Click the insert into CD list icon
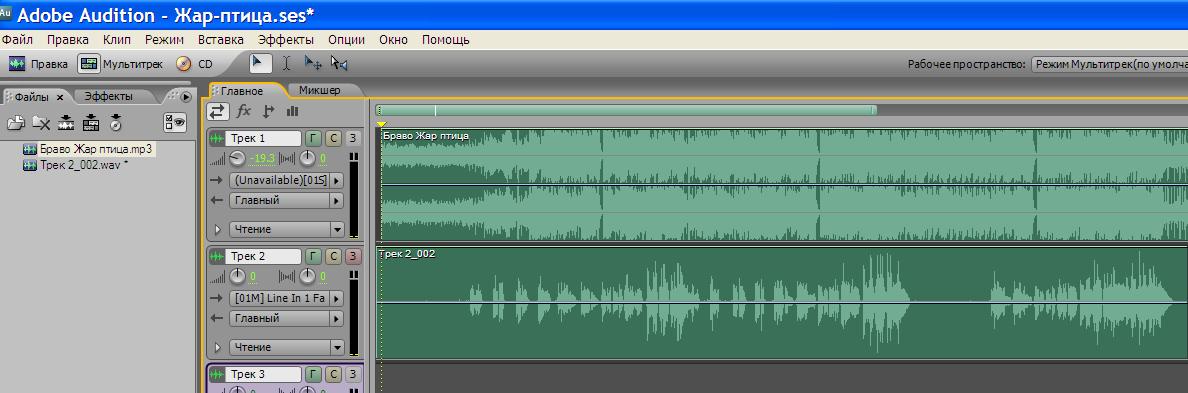This screenshot has height=393, width=1188. point(115,122)
